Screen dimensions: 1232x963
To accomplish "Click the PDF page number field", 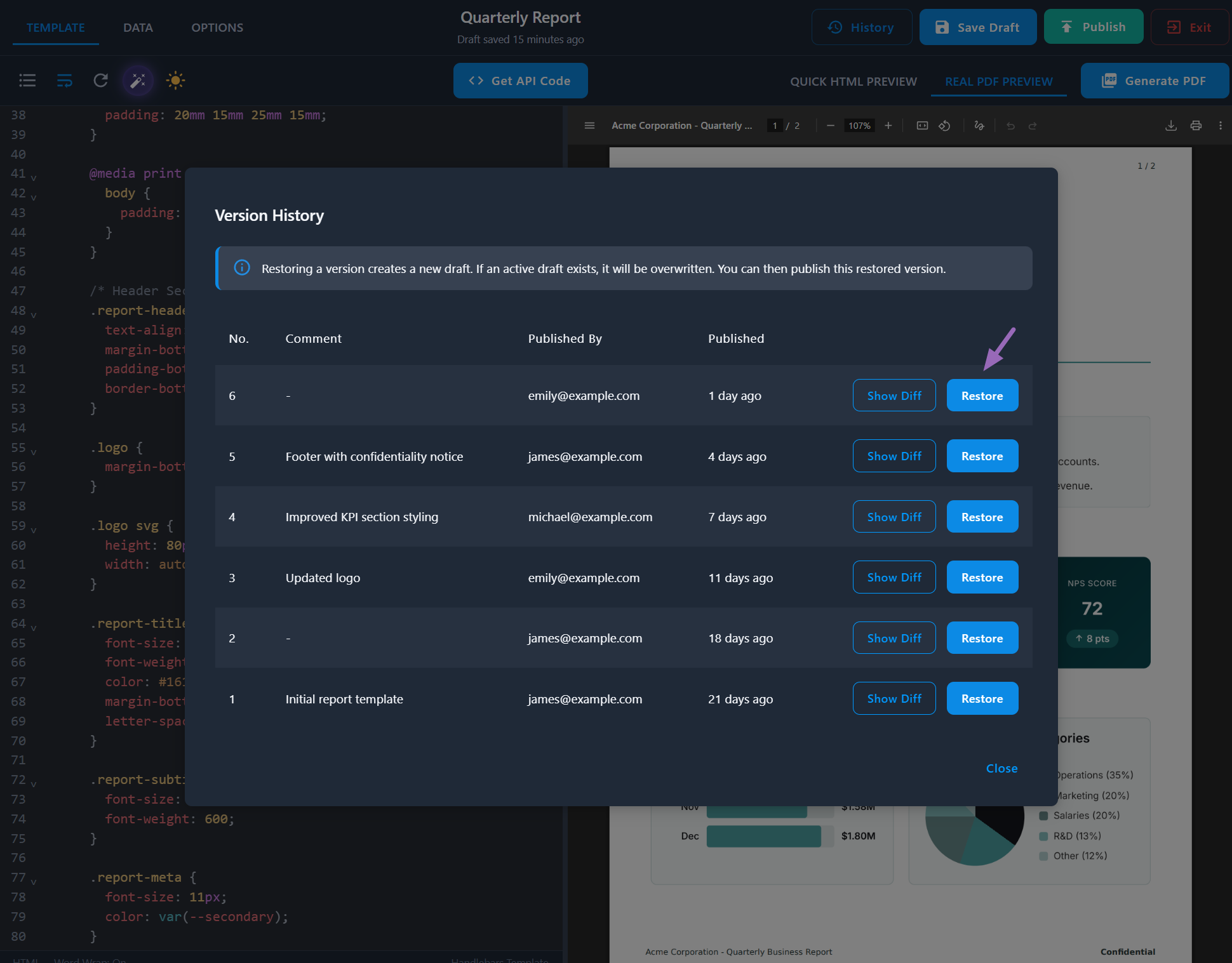I will [775, 126].
